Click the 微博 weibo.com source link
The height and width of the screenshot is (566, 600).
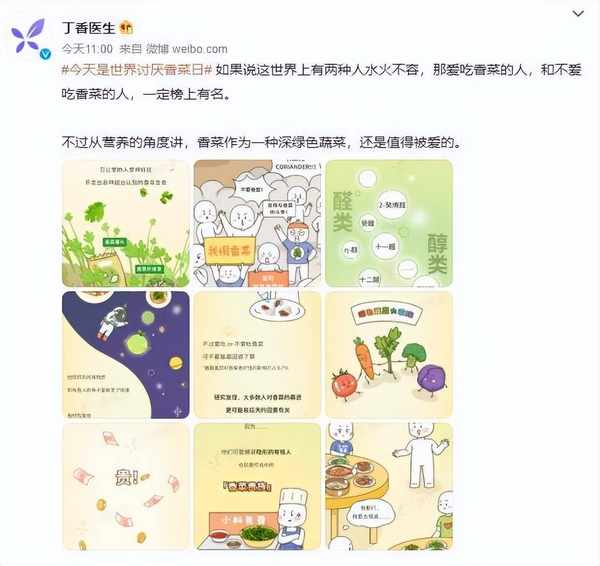(x=187, y=49)
